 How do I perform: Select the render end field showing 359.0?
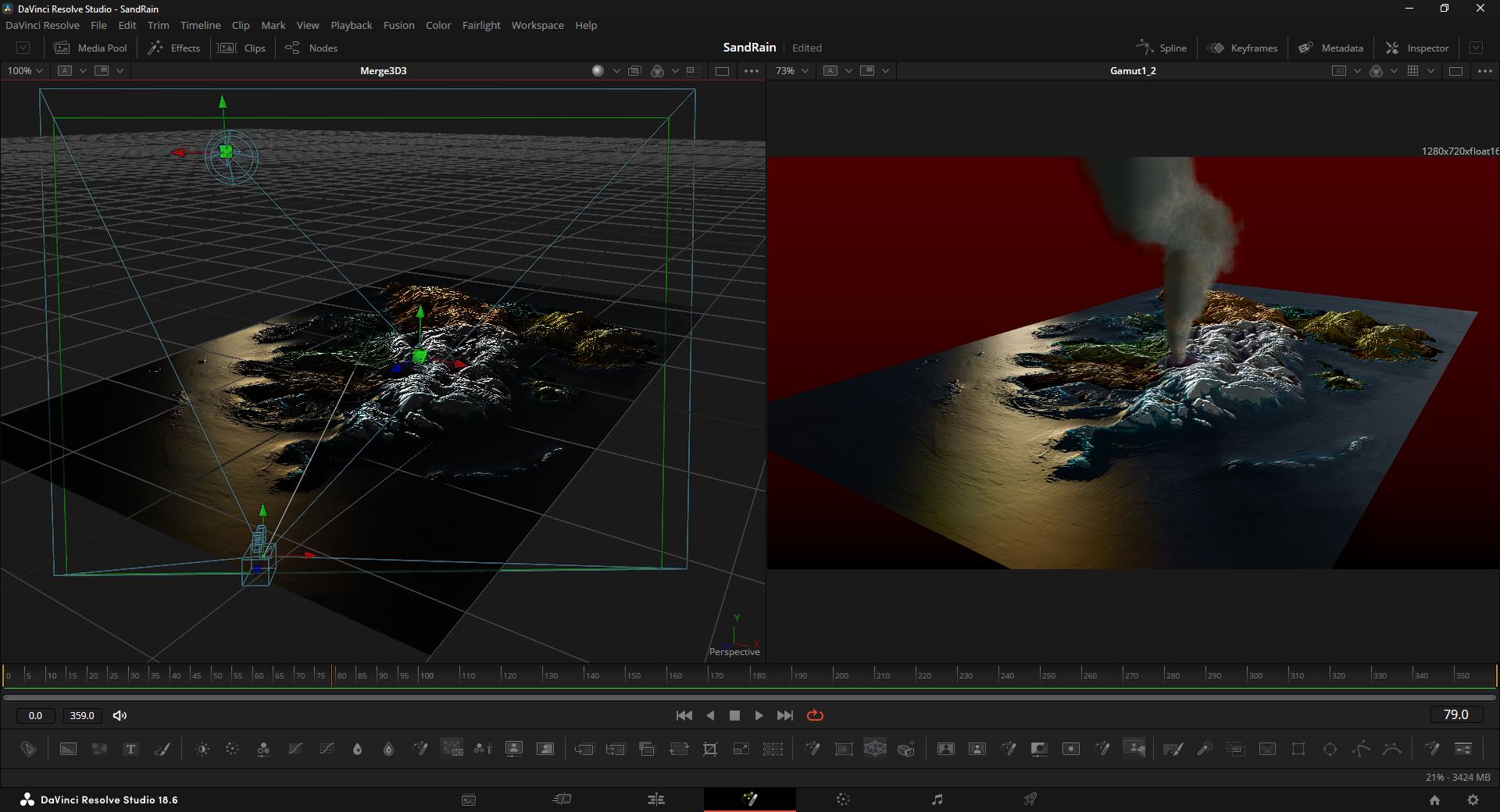[x=82, y=715]
